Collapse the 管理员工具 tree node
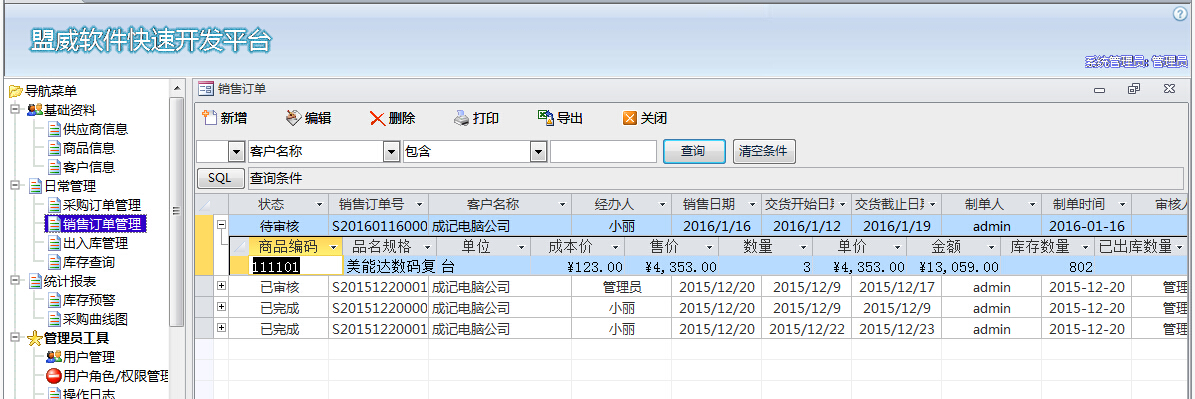1195x399 pixels. tap(14, 337)
